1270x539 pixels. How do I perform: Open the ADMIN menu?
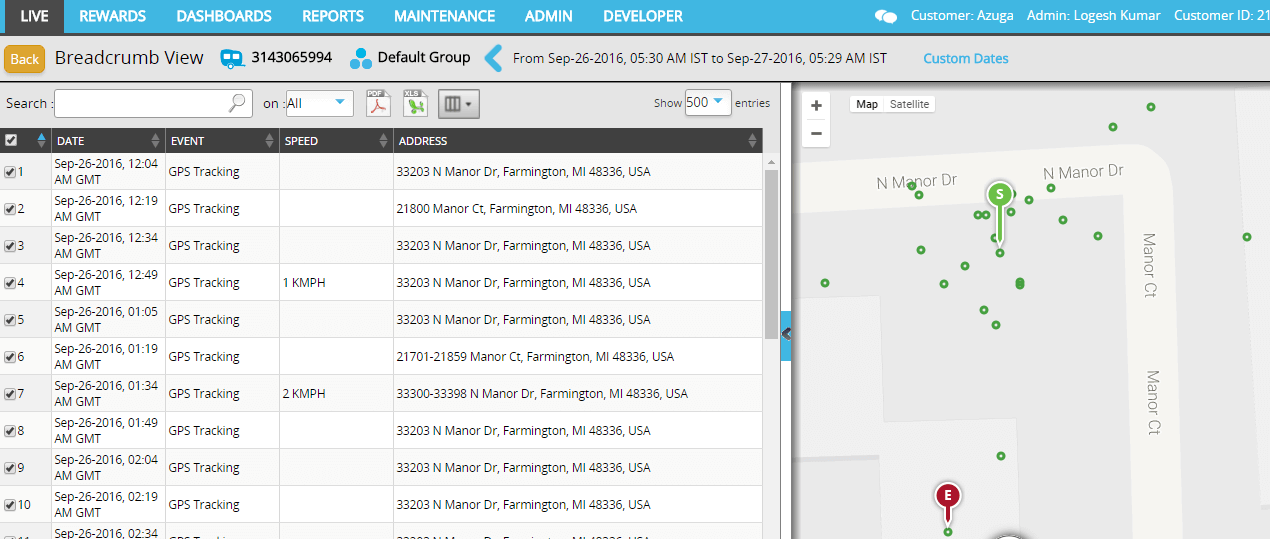tap(549, 16)
